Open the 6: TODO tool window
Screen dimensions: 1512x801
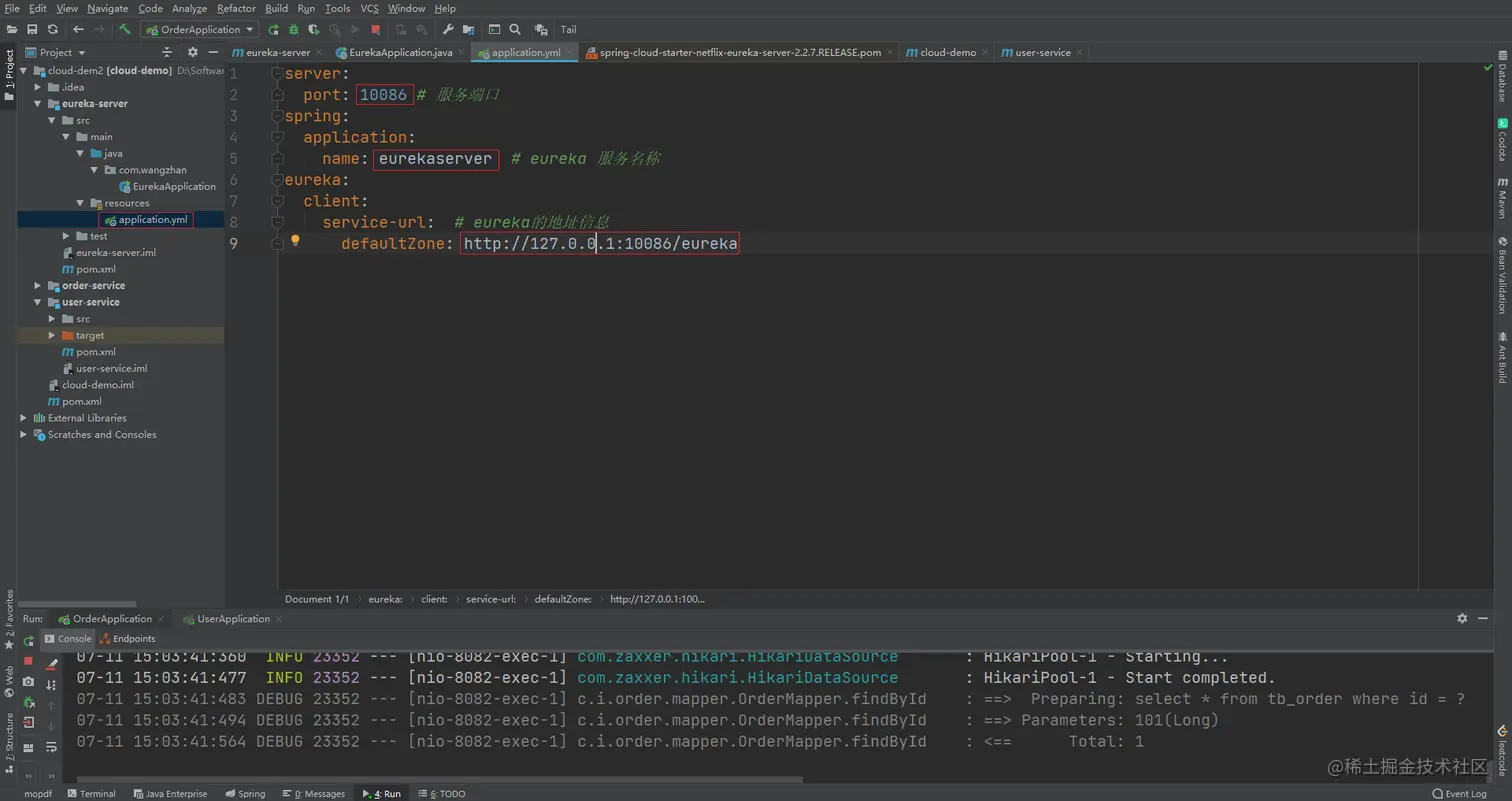click(x=441, y=794)
